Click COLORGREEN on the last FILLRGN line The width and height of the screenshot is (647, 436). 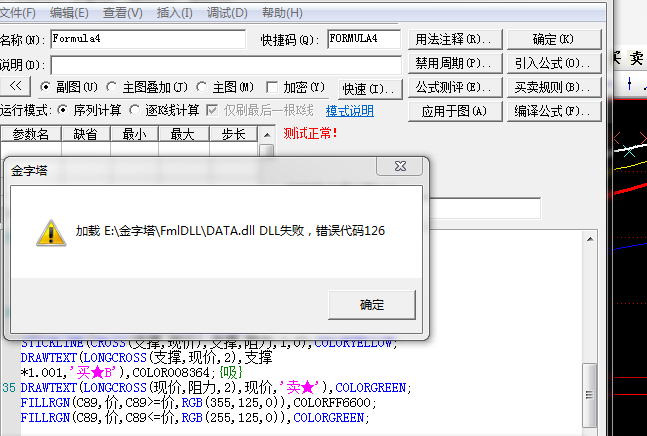click(329, 418)
